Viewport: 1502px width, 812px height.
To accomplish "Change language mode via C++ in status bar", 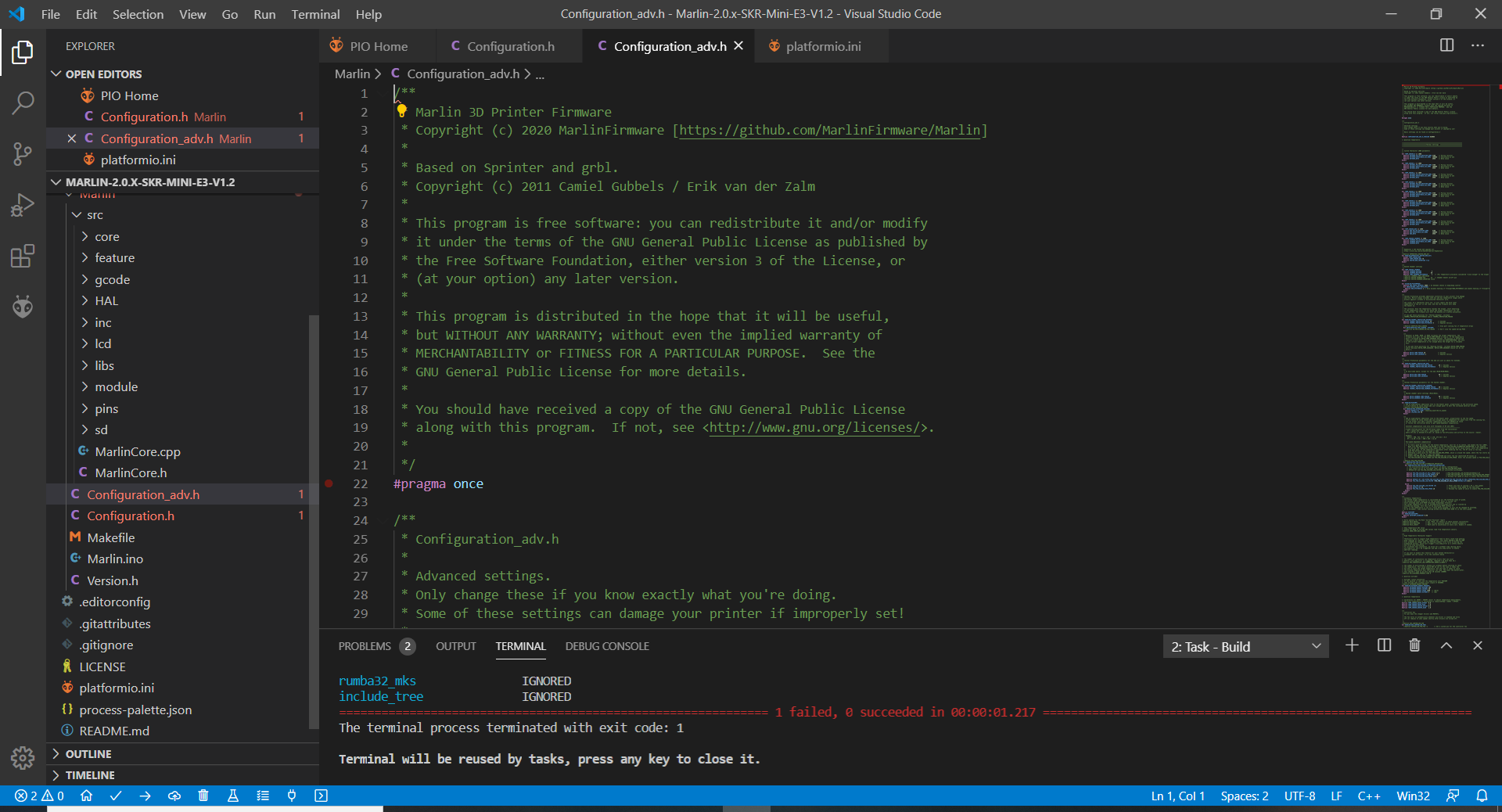I will 1368,796.
